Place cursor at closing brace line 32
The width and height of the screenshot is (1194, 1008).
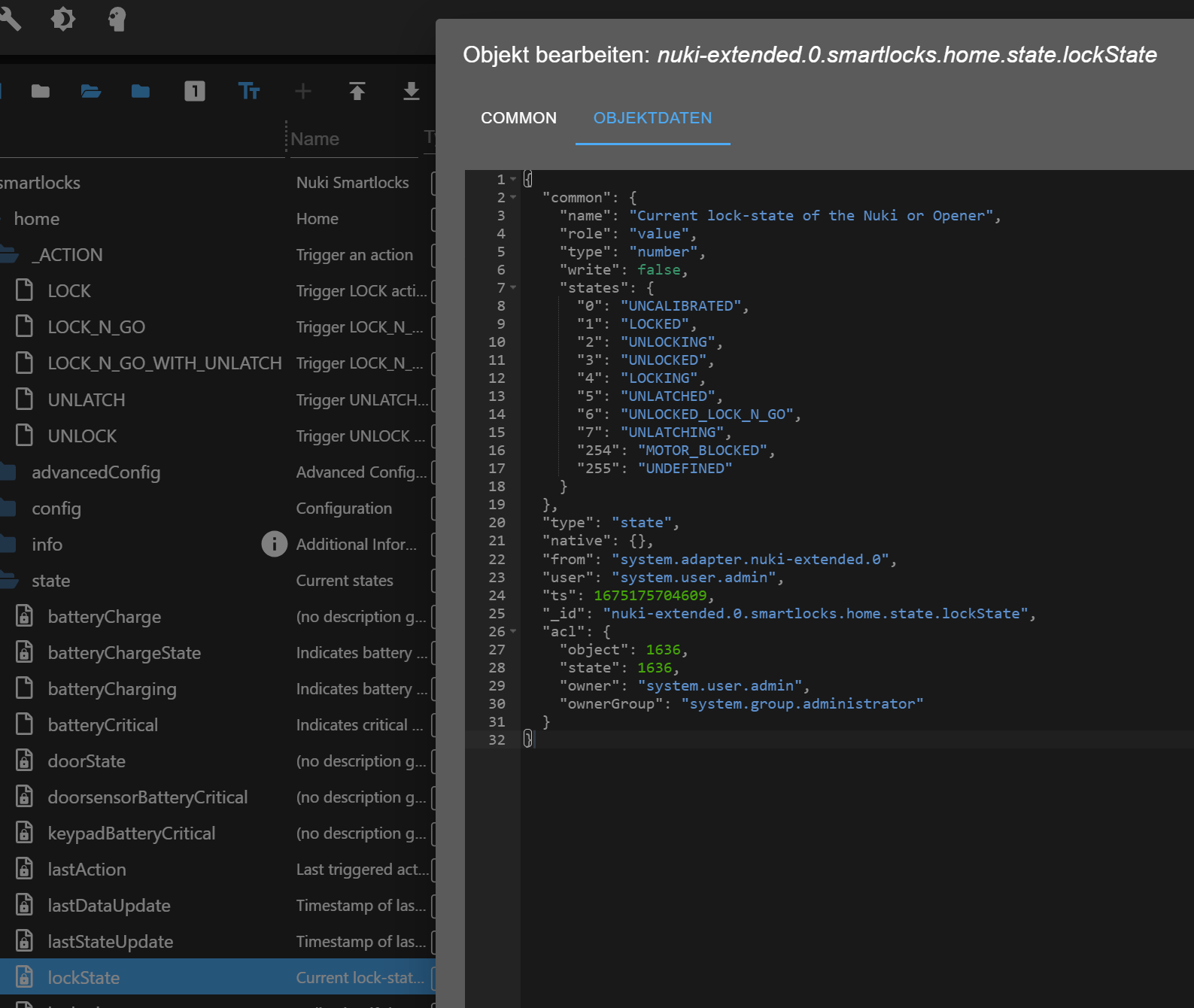528,739
